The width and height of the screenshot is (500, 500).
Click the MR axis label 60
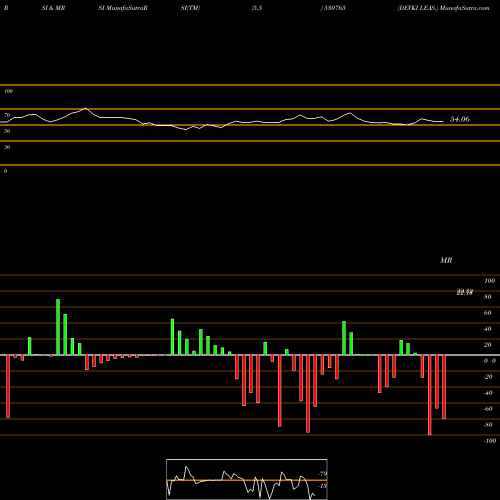(x=487, y=313)
